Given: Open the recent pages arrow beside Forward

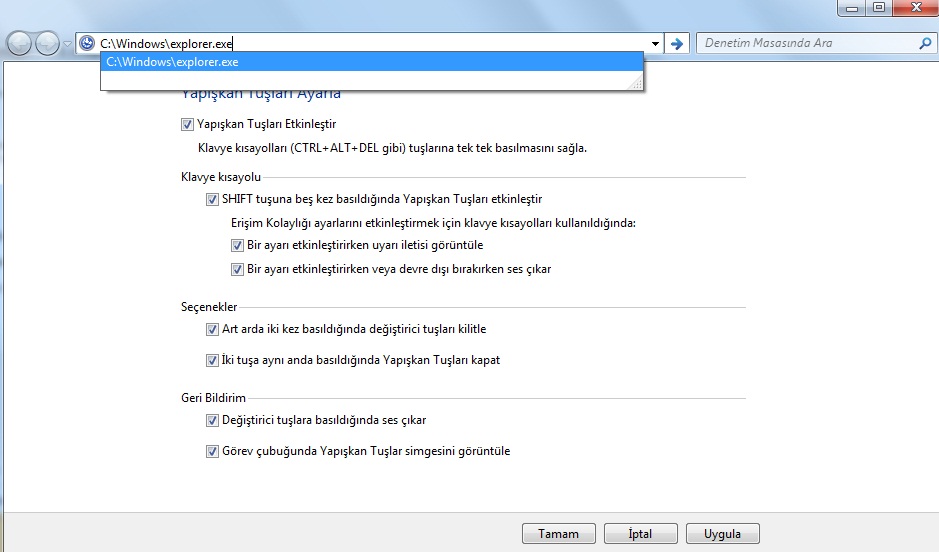Looking at the screenshot, I should click(67, 44).
